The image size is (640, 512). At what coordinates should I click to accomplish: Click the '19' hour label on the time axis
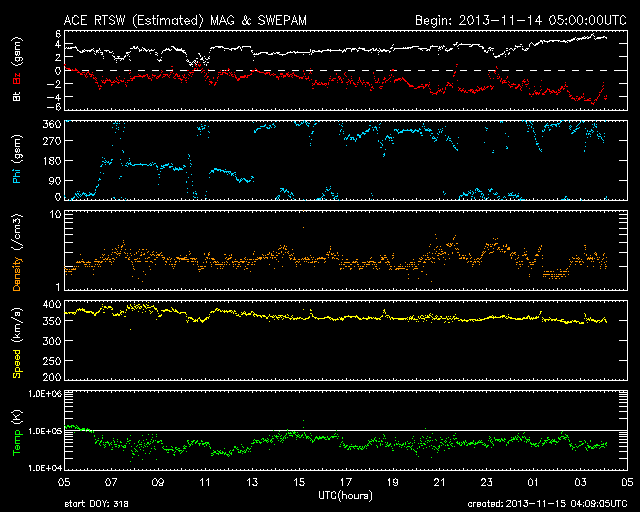click(x=392, y=482)
